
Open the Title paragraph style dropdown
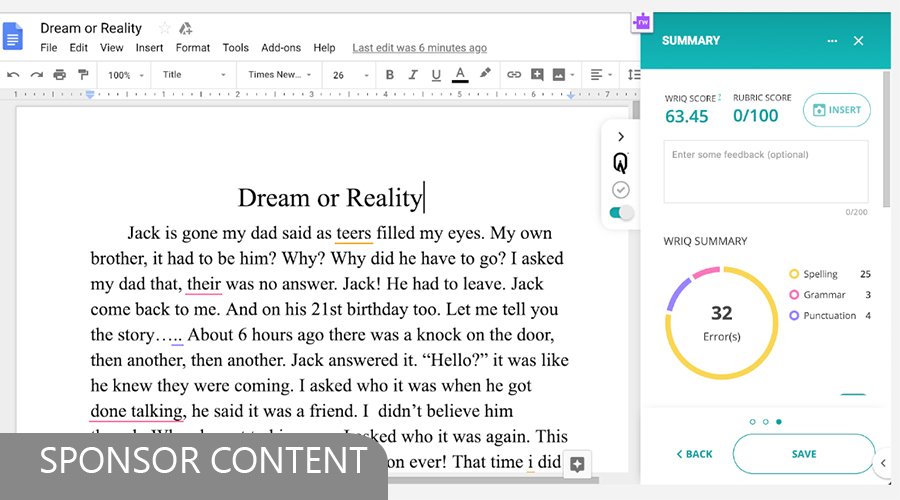[193, 75]
